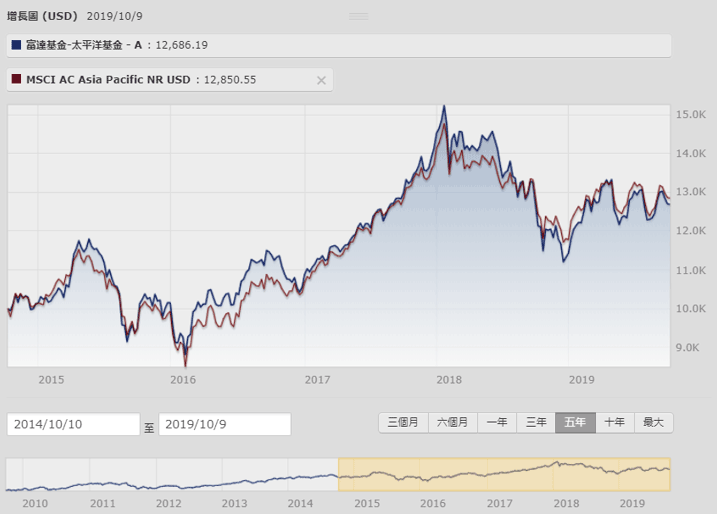Click the drag handle icon at top
Screen dimensions: 717x514
(358, 17)
